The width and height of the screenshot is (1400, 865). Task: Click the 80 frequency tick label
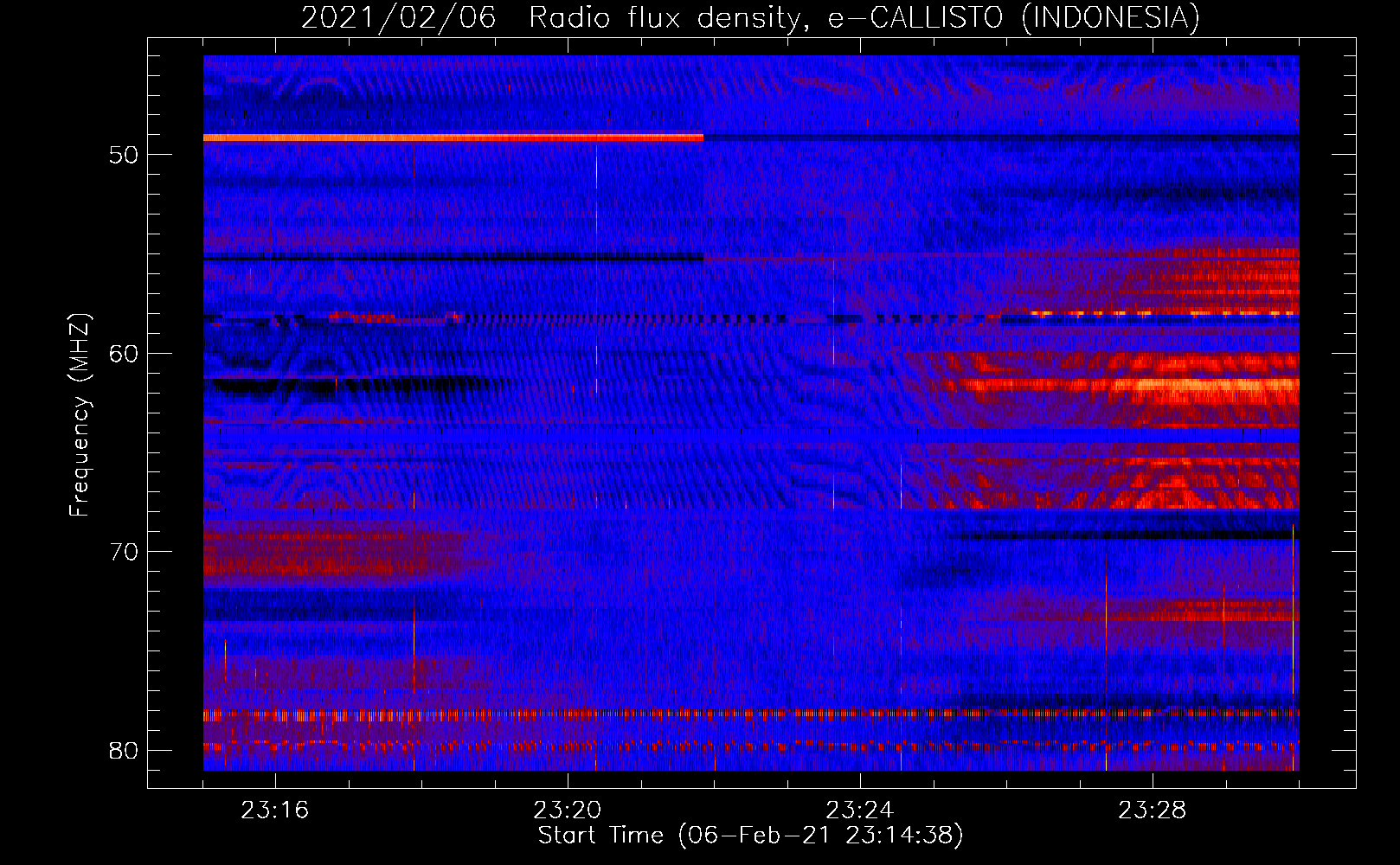click(x=124, y=750)
